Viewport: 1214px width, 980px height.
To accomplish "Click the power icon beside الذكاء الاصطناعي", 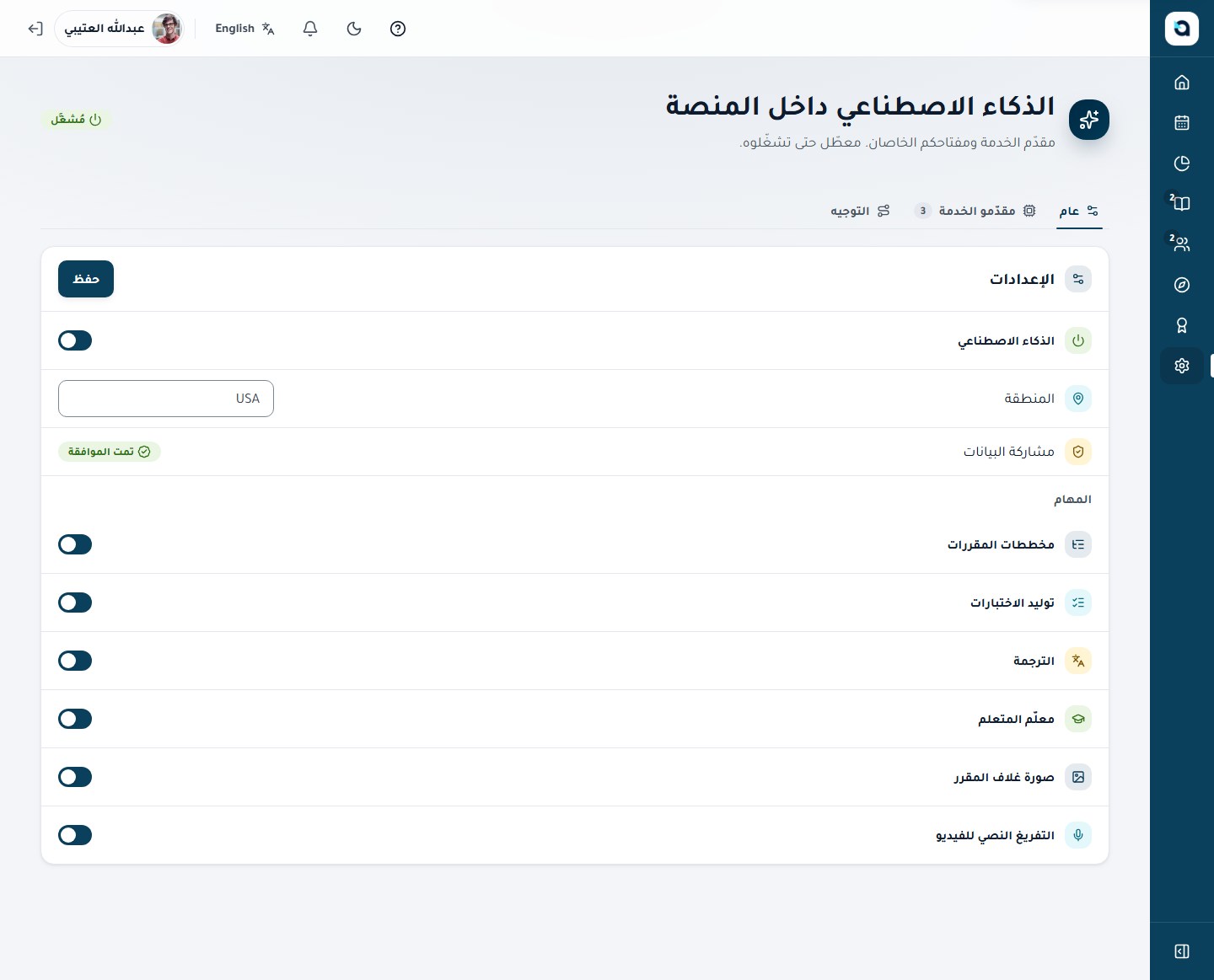I will [x=1078, y=340].
